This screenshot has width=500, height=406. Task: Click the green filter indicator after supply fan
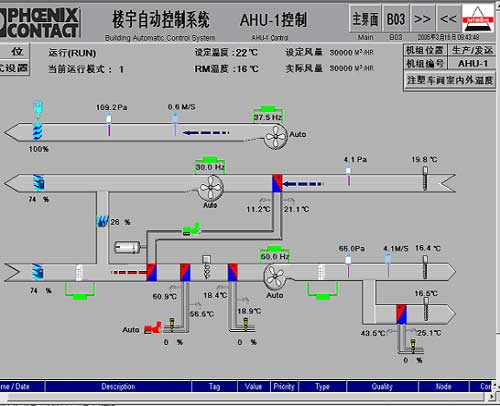(x=322, y=291)
